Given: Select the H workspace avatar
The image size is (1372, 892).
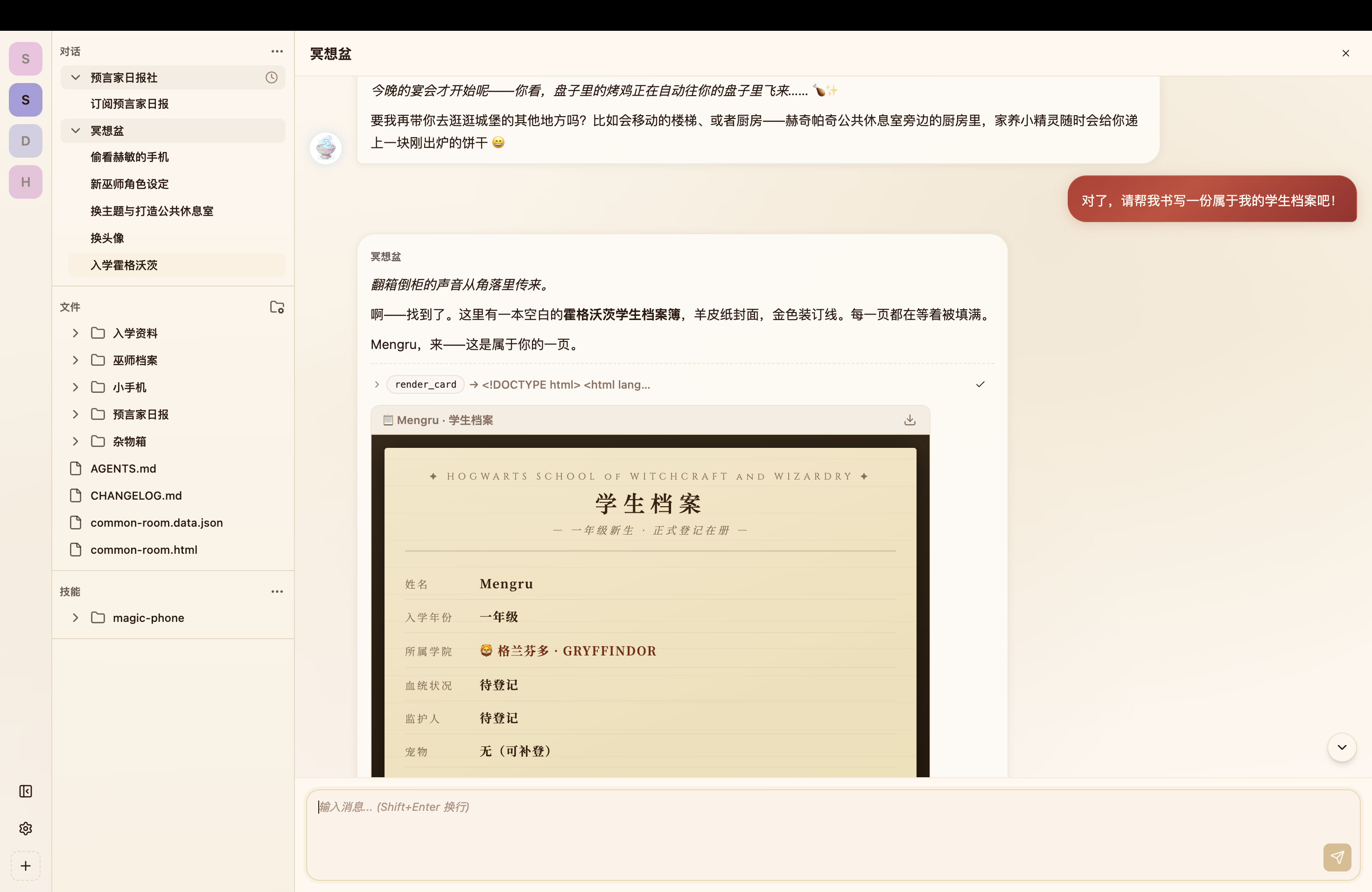Looking at the screenshot, I should (x=25, y=182).
